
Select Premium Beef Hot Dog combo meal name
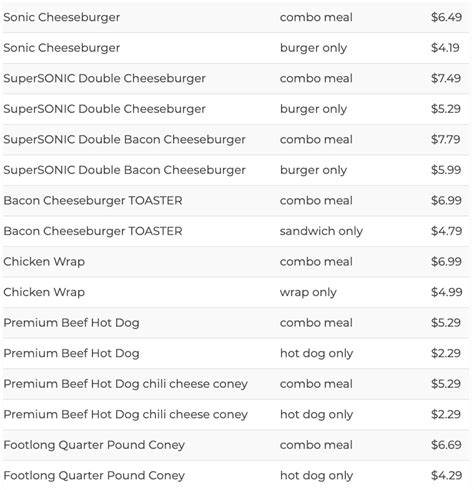pos(71,323)
